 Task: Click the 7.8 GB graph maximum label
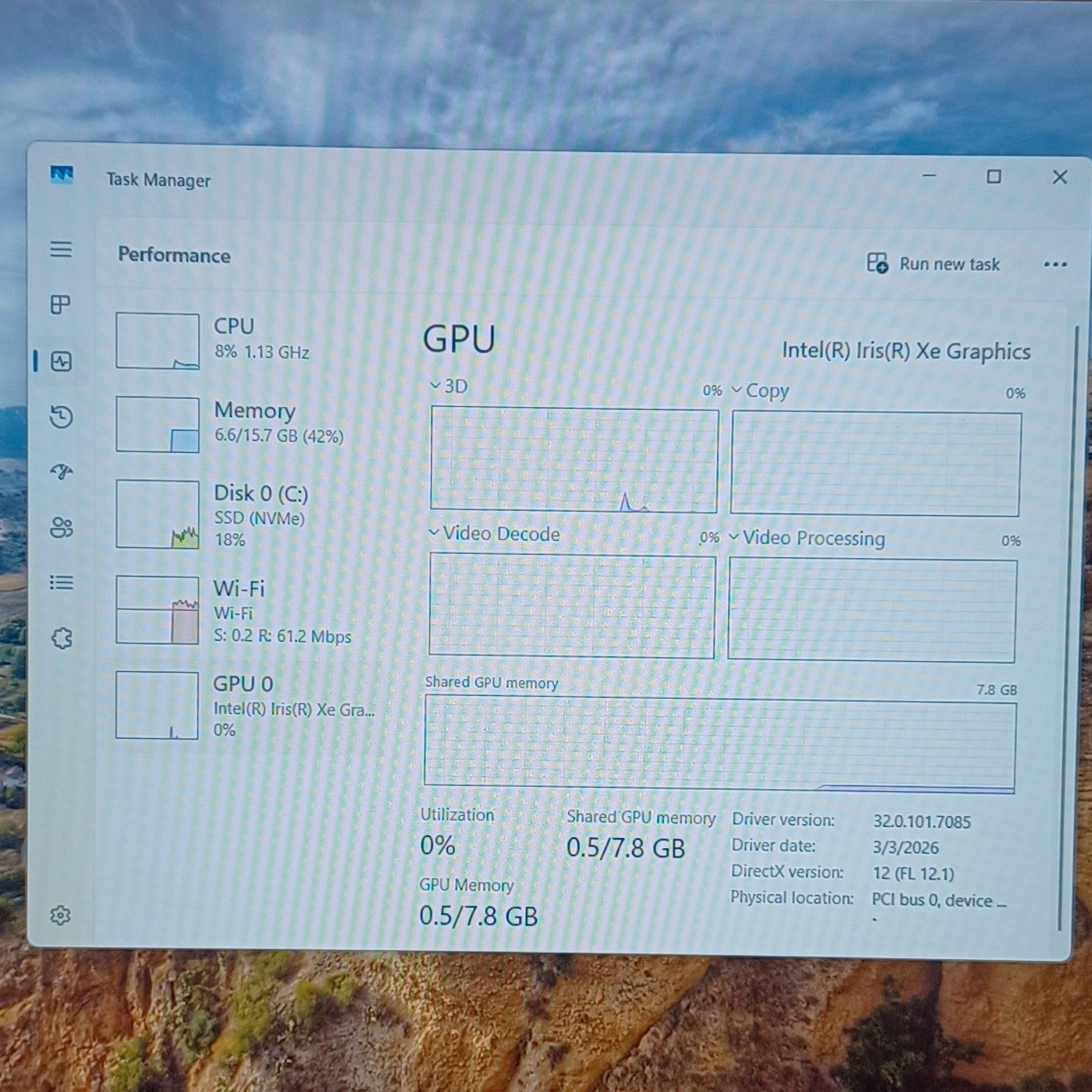point(997,689)
